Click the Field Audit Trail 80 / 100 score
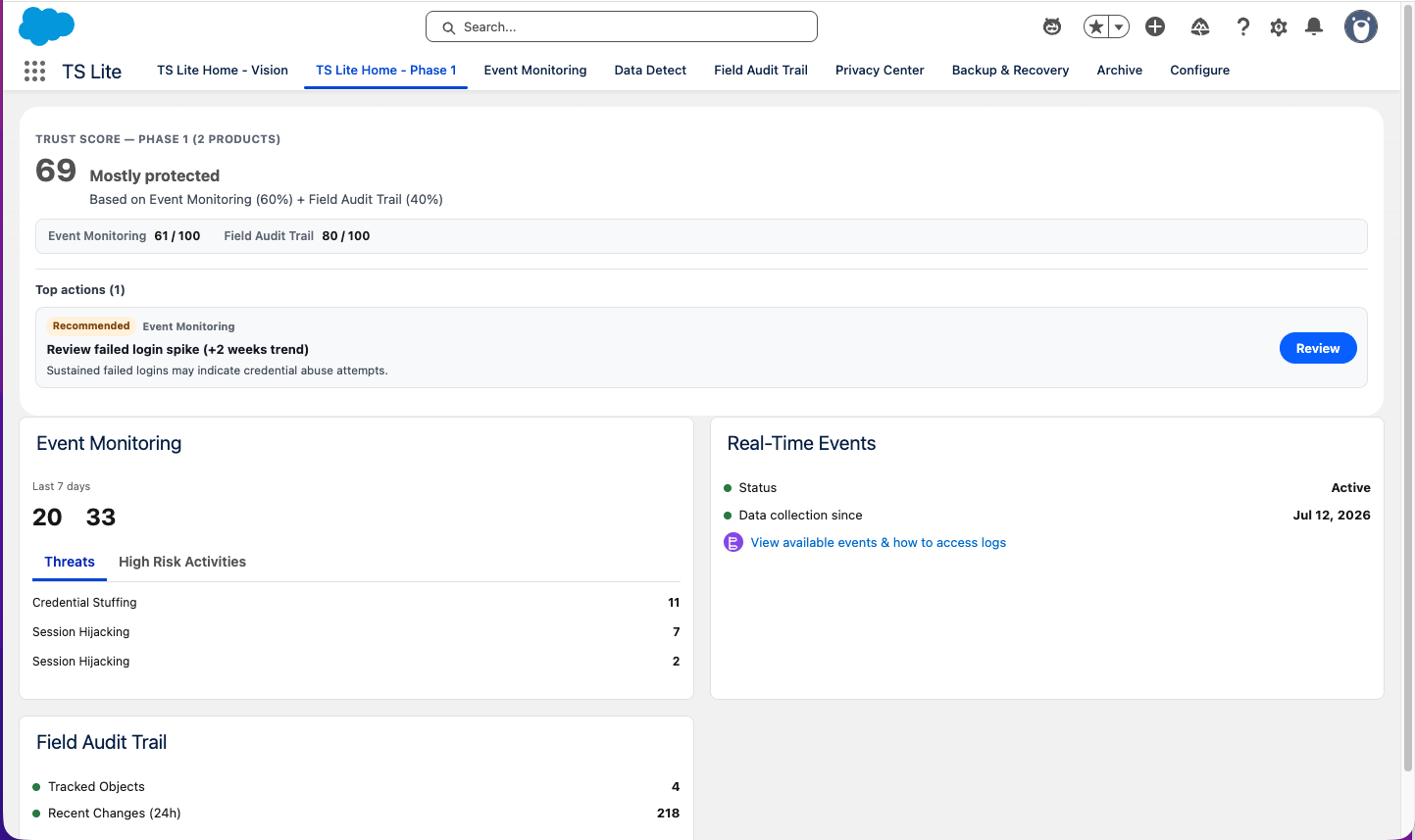 297,236
